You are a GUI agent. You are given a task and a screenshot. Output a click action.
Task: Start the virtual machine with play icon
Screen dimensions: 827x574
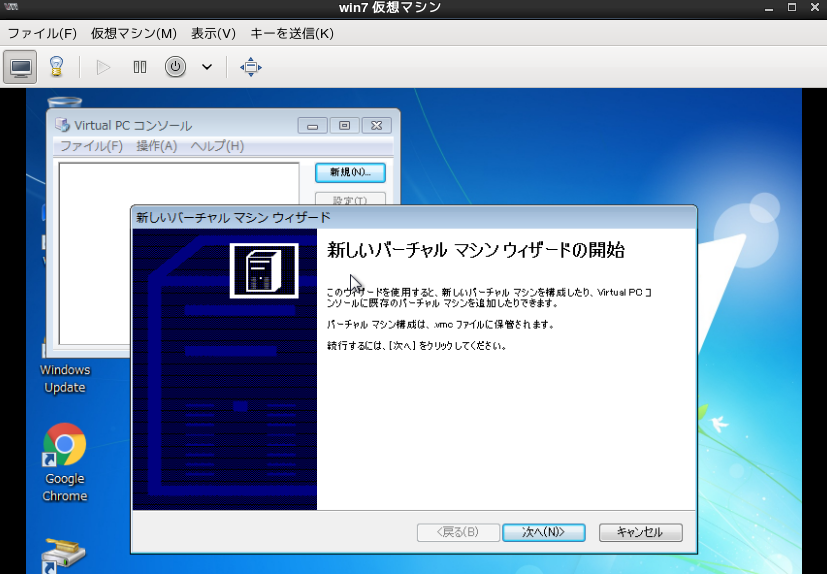click(x=103, y=67)
